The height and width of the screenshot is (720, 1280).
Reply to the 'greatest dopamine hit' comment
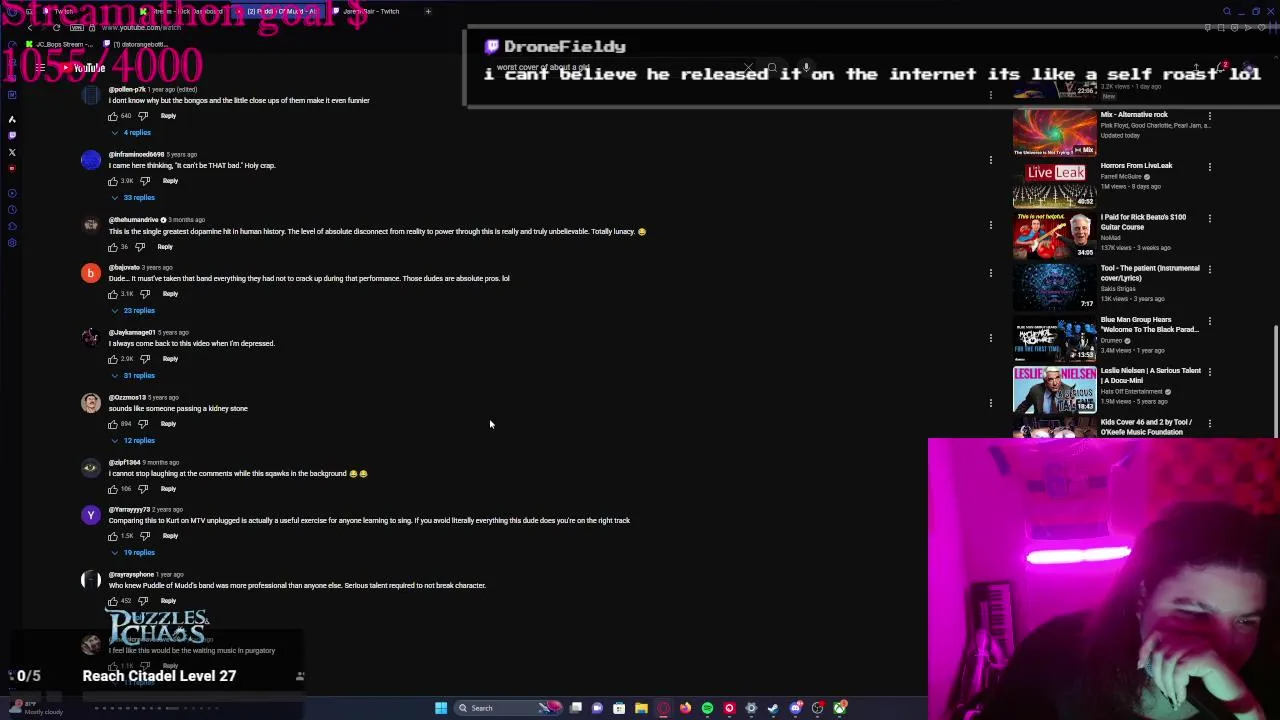click(165, 247)
